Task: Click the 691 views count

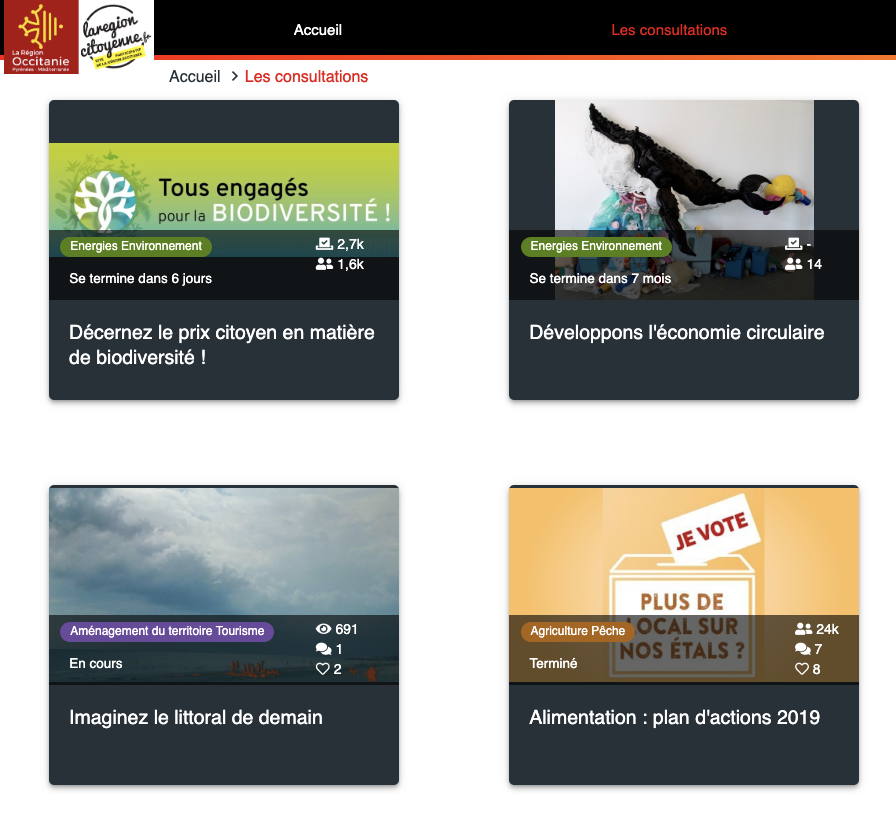Action: (x=346, y=629)
